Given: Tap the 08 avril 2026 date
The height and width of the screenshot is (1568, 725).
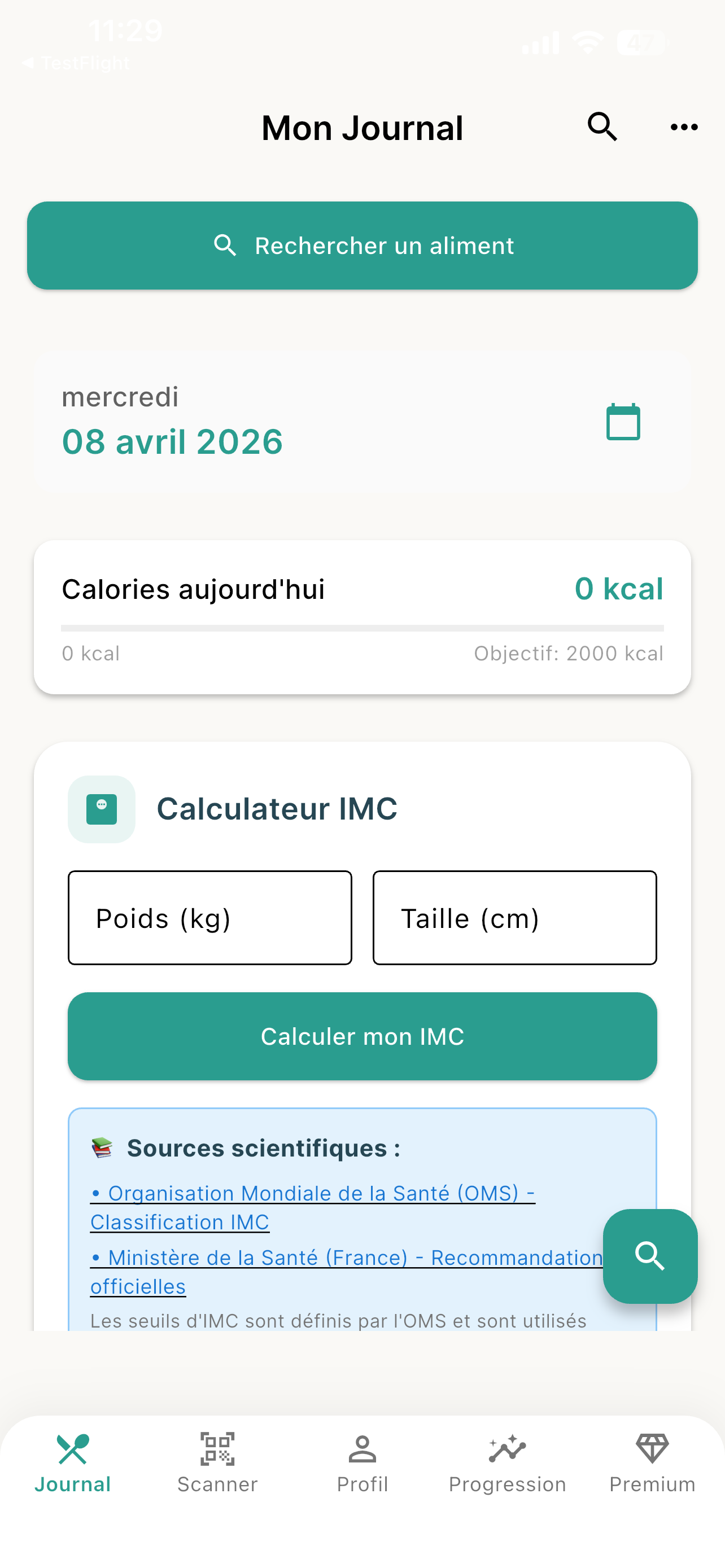Looking at the screenshot, I should 172,441.
